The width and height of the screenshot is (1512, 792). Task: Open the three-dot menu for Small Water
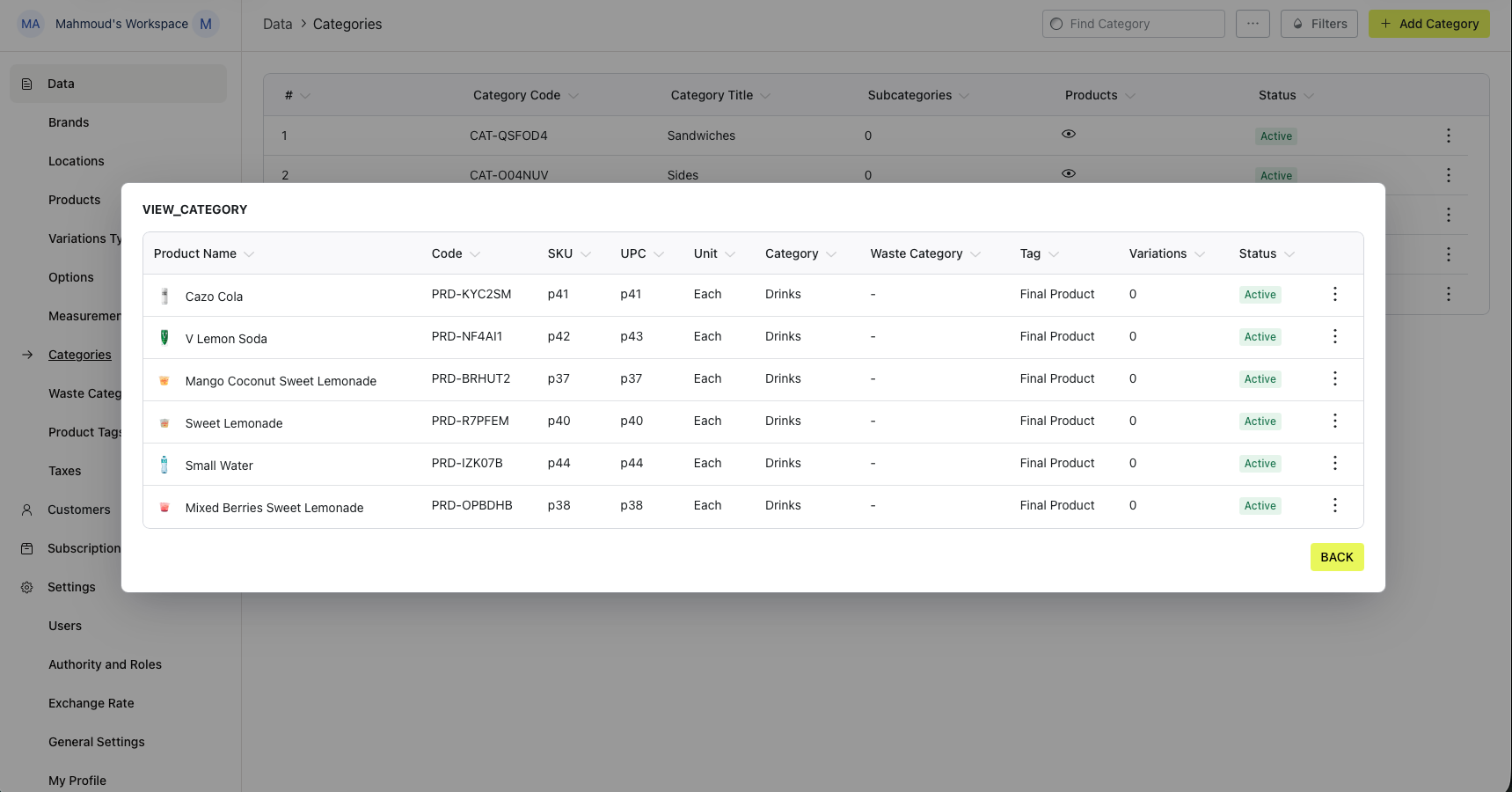1334,463
